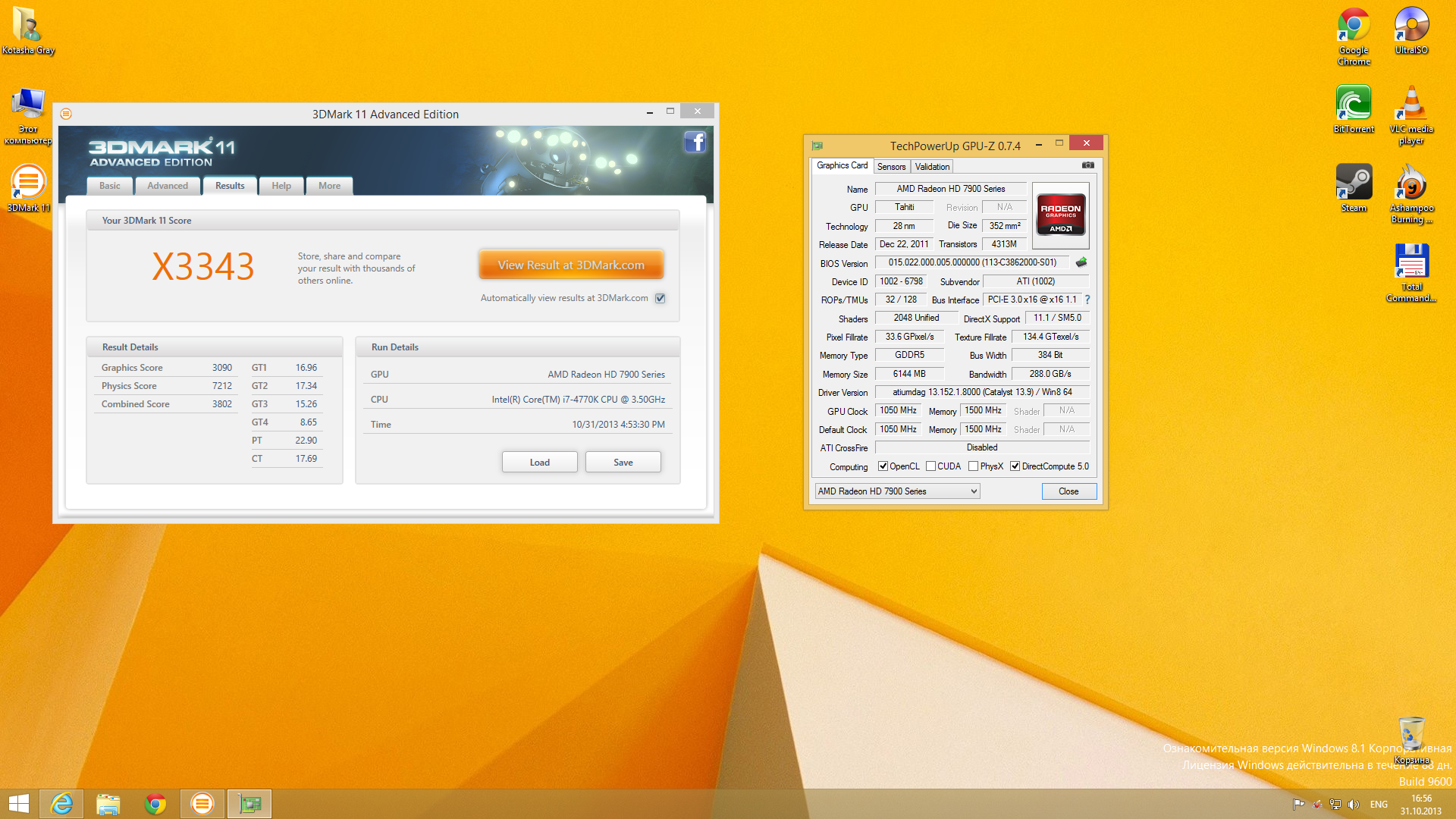Open the Advanced tab in 3DMark

[168, 186]
